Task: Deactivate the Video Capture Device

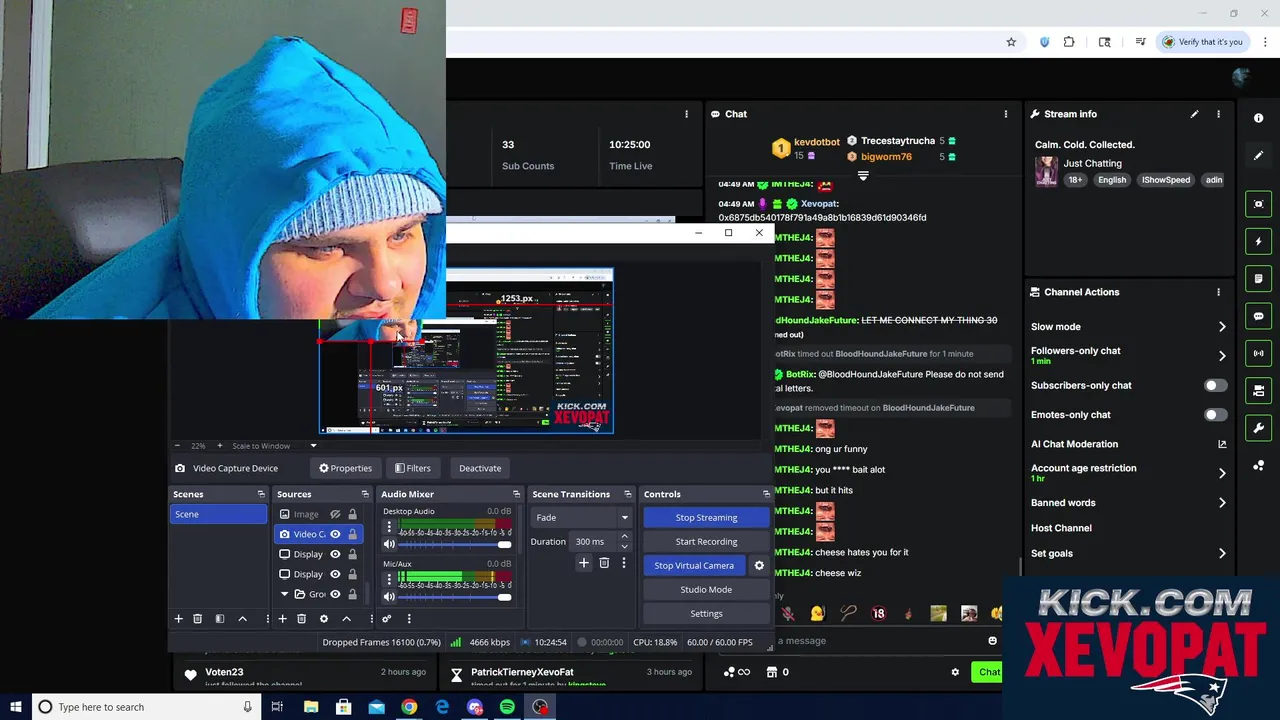Action: tap(480, 468)
